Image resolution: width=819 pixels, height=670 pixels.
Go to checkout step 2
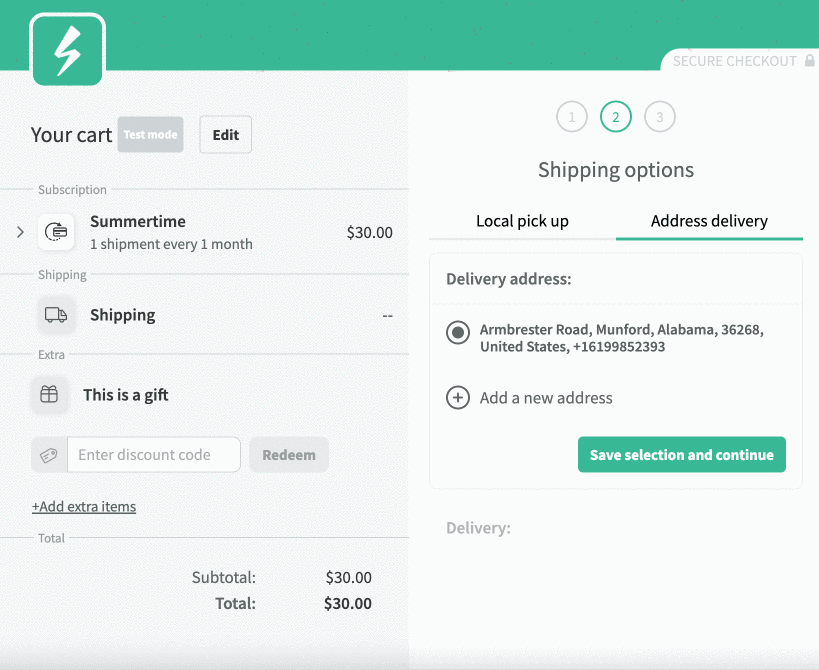(x=616, y=116)
